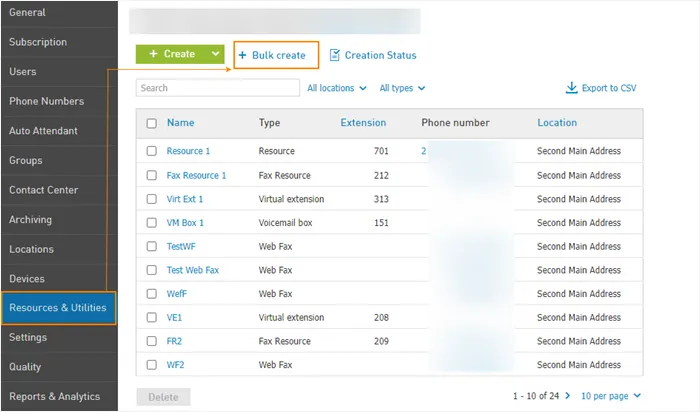Open Locations in the sidebar
This screenshot has height=412, width=700.
pos(59,249)
